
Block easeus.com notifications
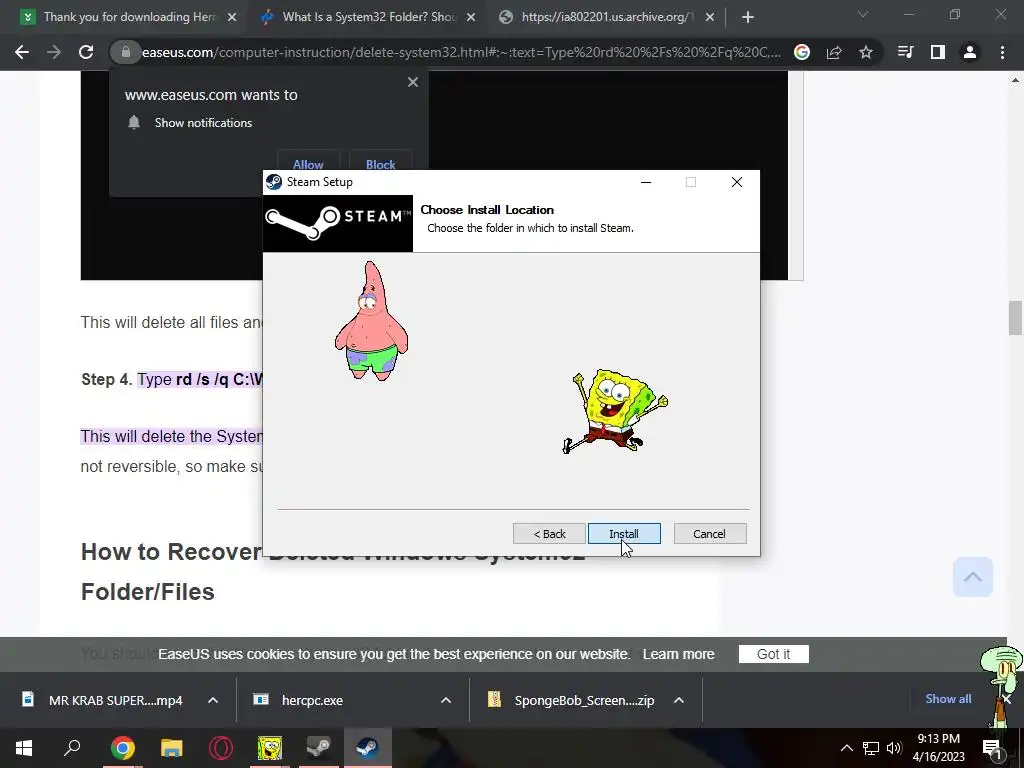point(381,165)
